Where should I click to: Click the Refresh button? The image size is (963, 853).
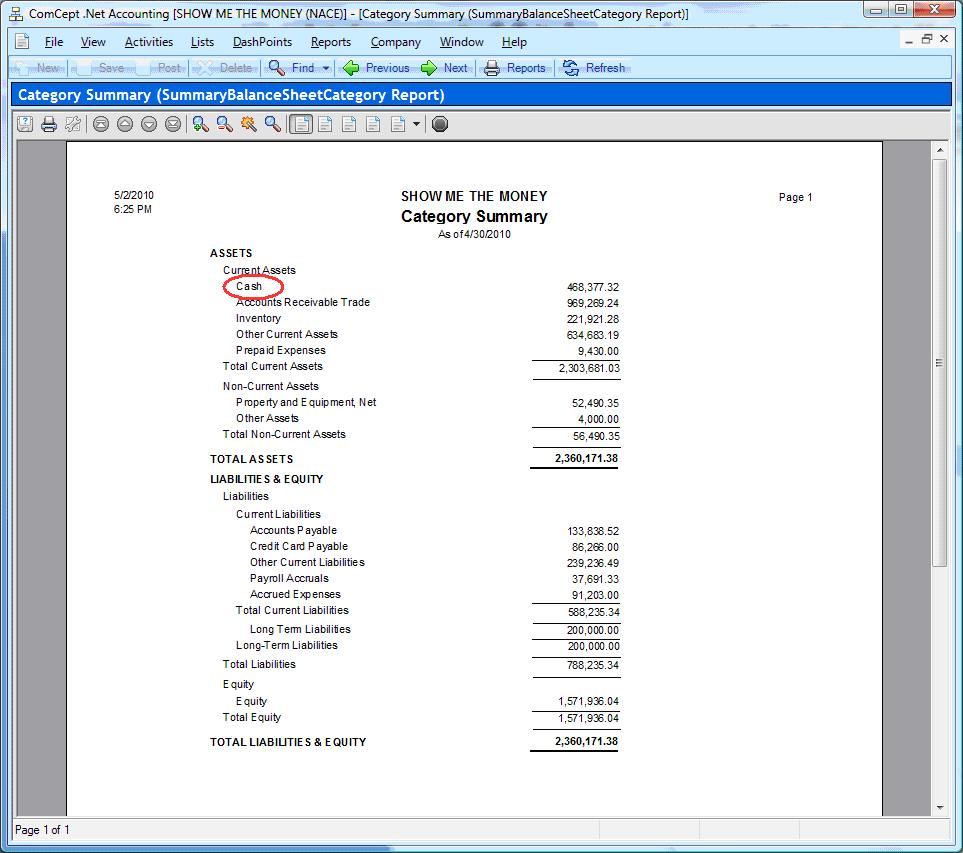[x=594, y=68]
